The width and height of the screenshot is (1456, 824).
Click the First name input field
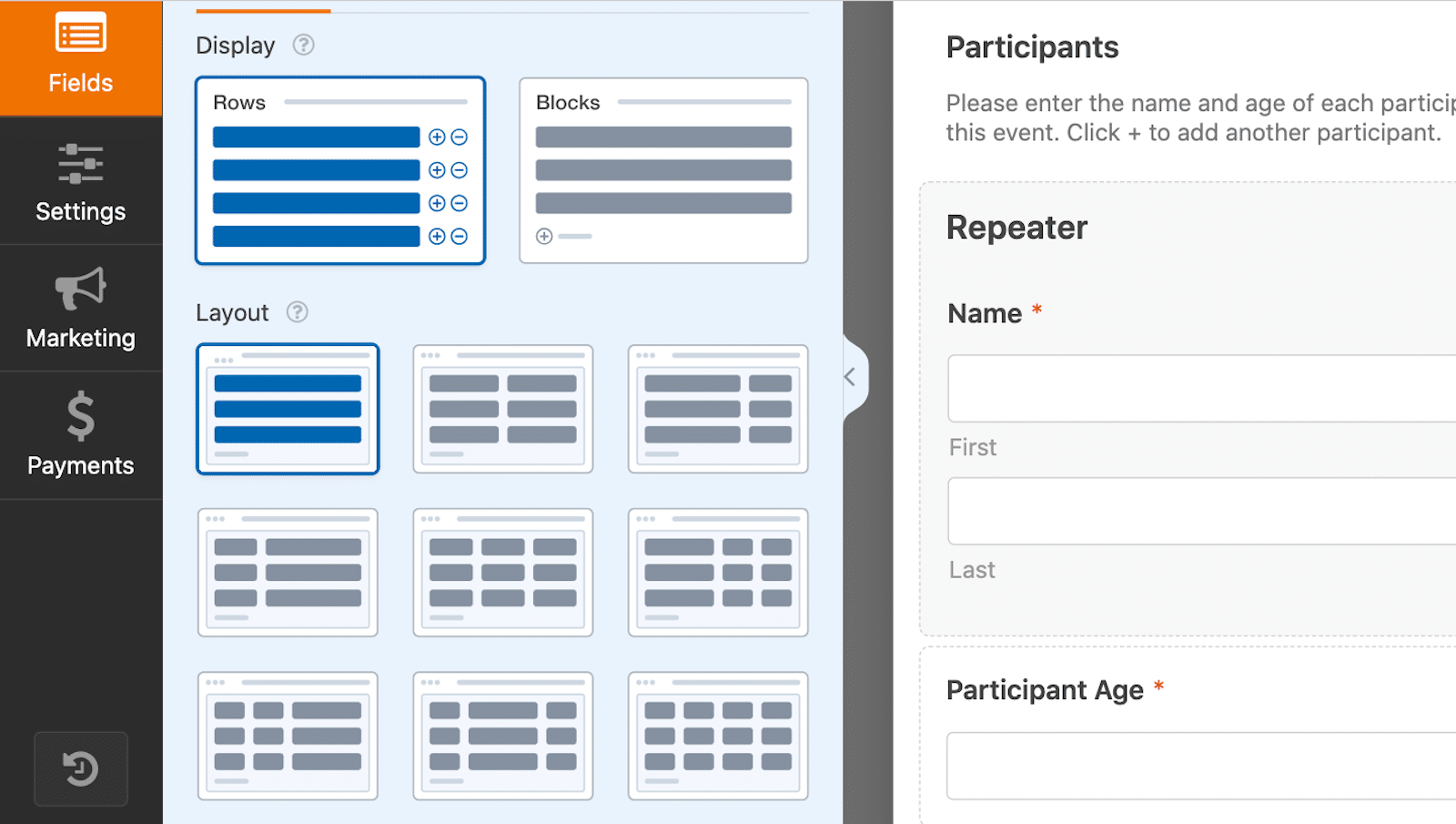[1201, 388]
